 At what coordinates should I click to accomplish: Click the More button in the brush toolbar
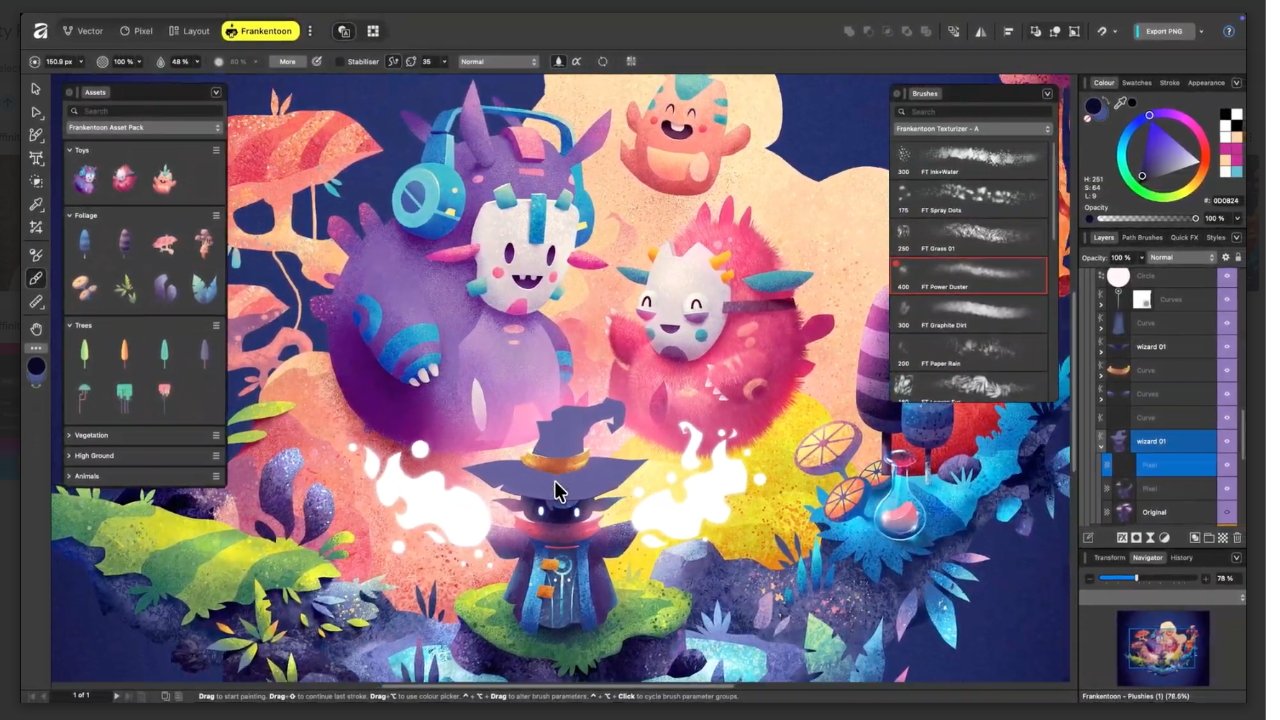287,61
